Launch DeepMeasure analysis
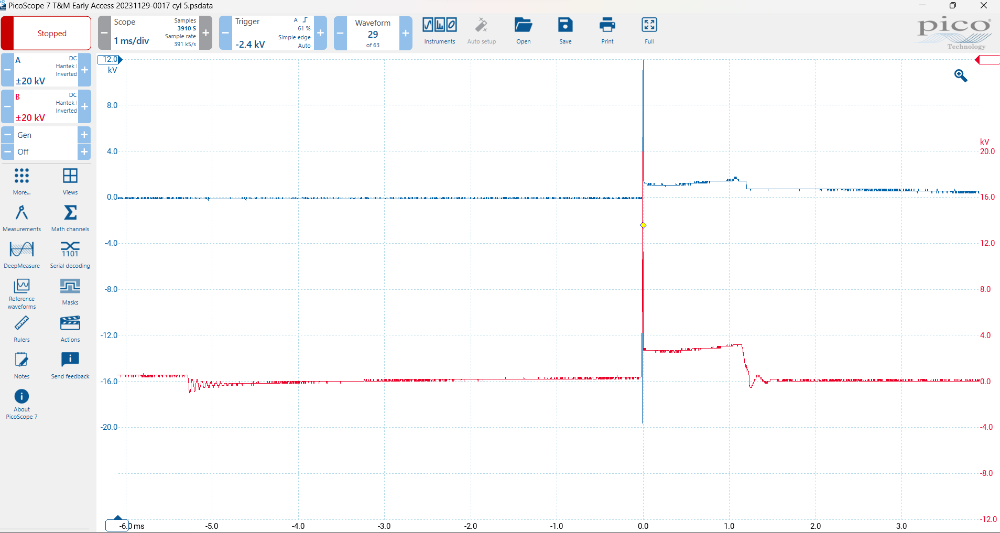 pos(22,253)
